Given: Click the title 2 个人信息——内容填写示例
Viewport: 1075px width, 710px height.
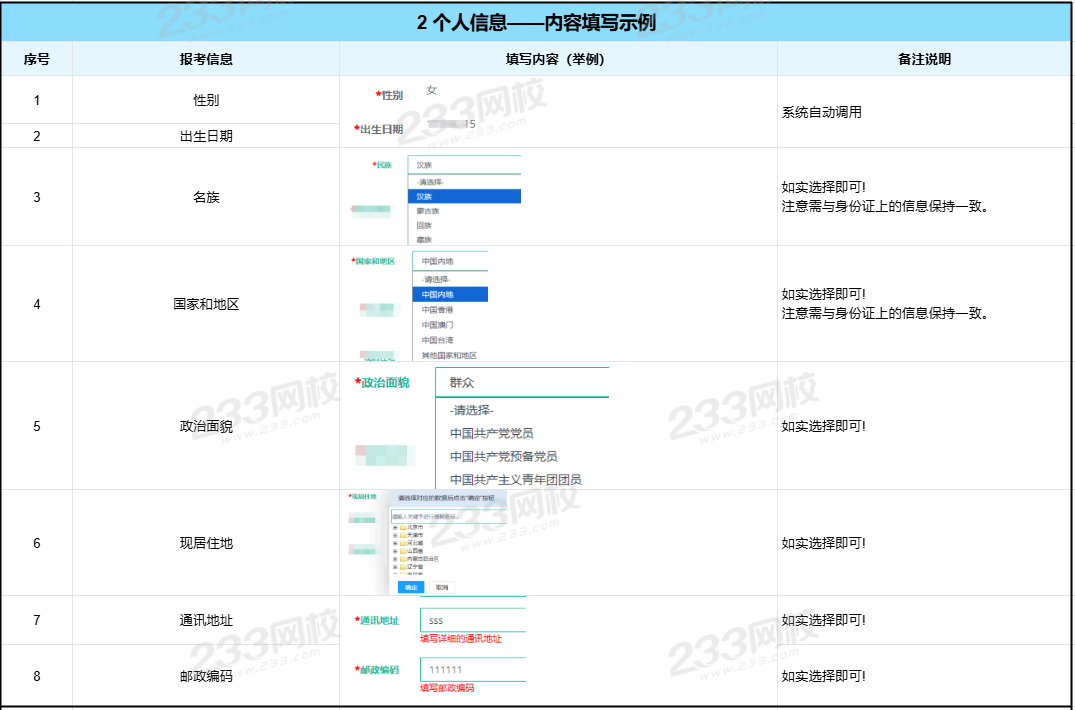Looking at the screenshot, I should (x=537, y=22).
